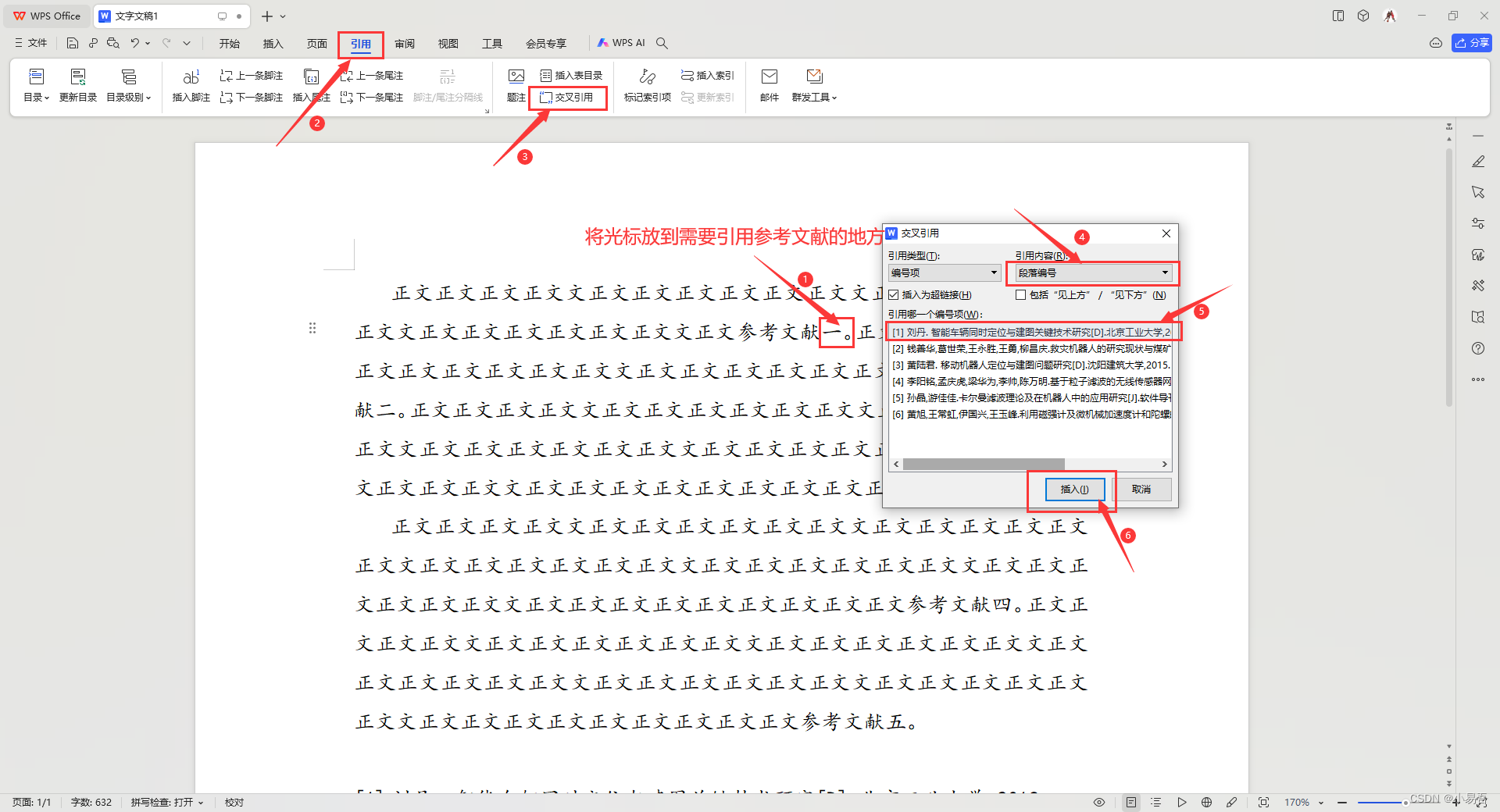The image size is (1500, 812).
Task: Click the globe web layout icon in status bar
Action: click(1206, 802)
